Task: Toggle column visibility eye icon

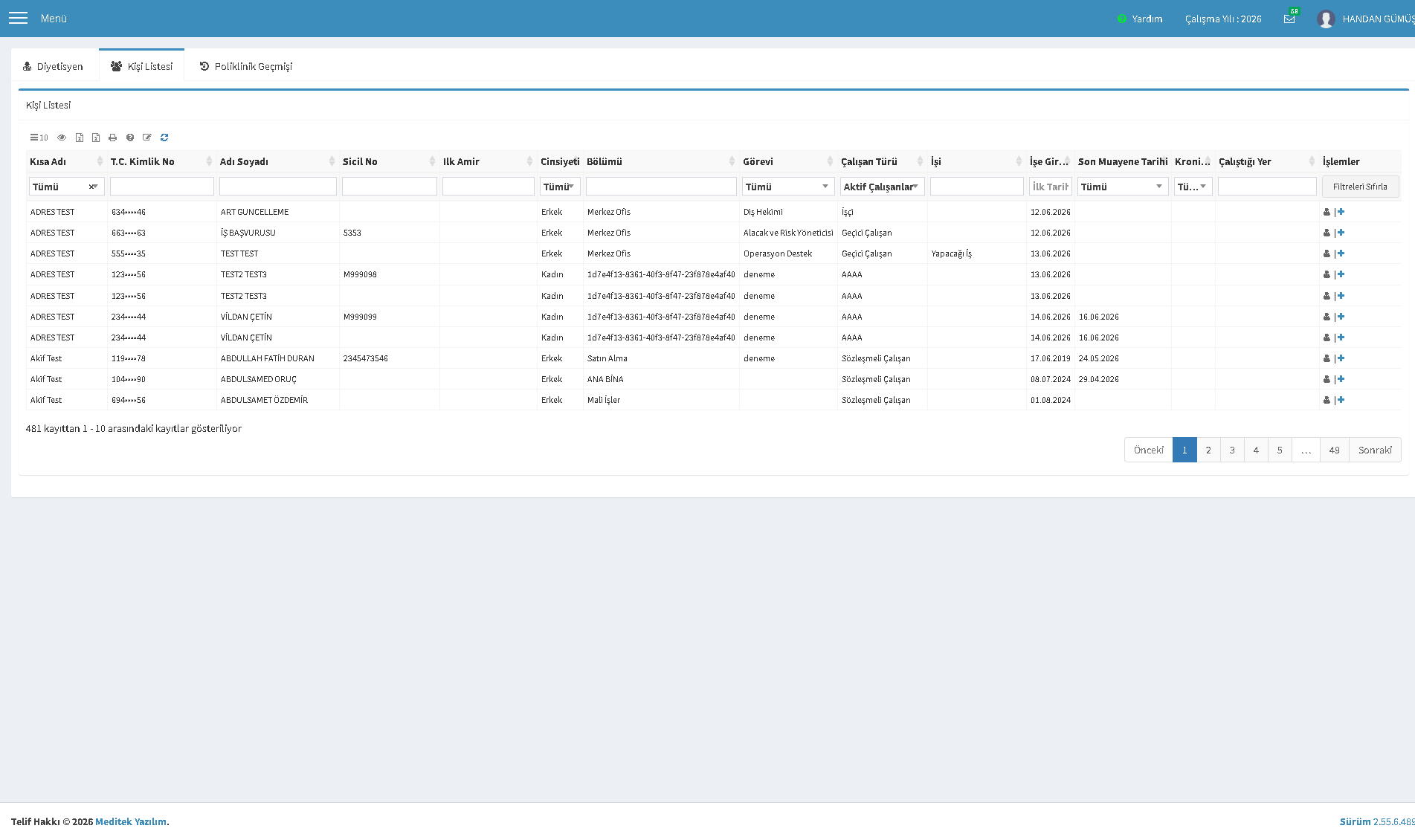Action: click(62, 138)
